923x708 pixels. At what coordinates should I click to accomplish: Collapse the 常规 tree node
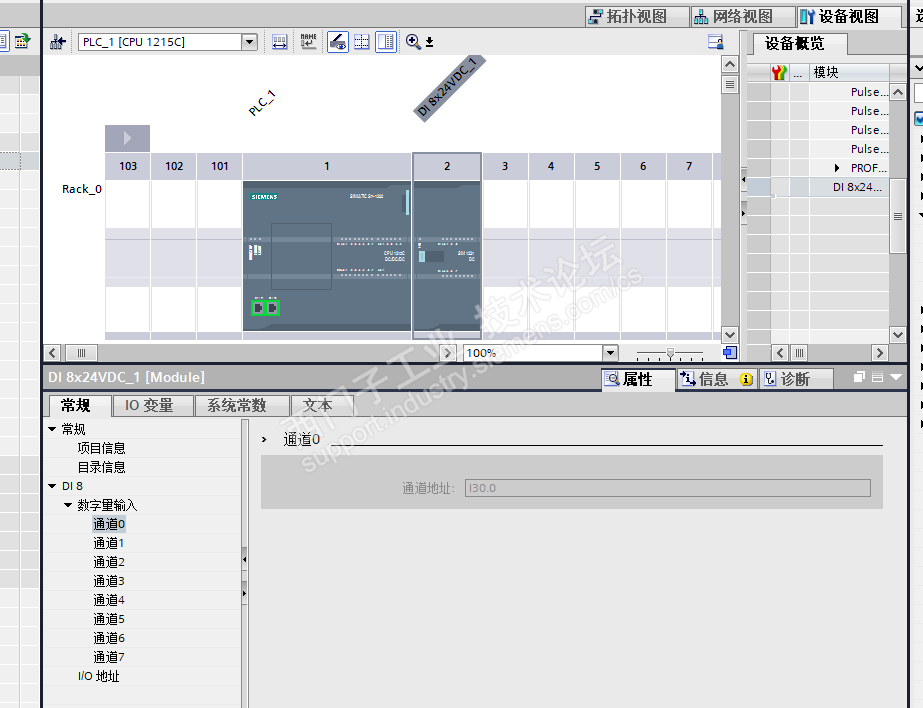pyautogui.click(x=52, y=430)
